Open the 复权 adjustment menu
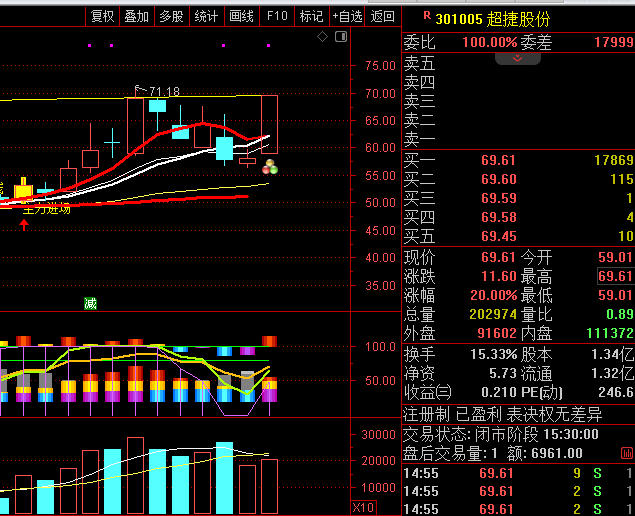Image resolution: width=635 pixels, height=516 pixels. tap(102, 16)
